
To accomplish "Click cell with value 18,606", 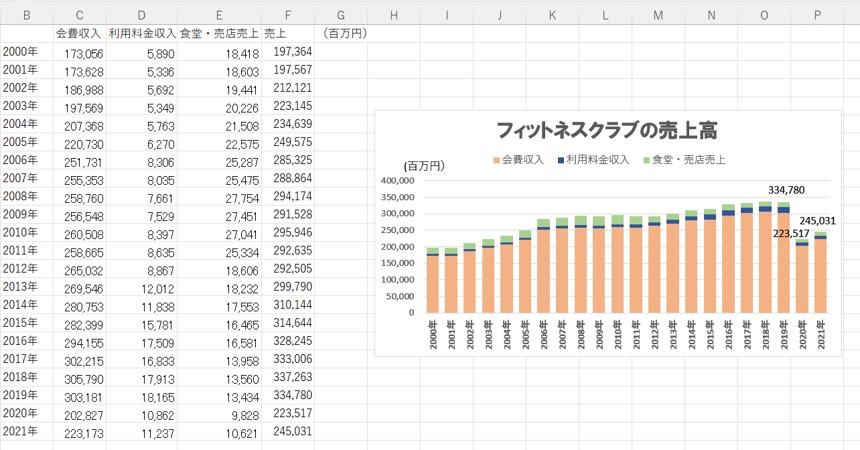I will coord(219,271).
